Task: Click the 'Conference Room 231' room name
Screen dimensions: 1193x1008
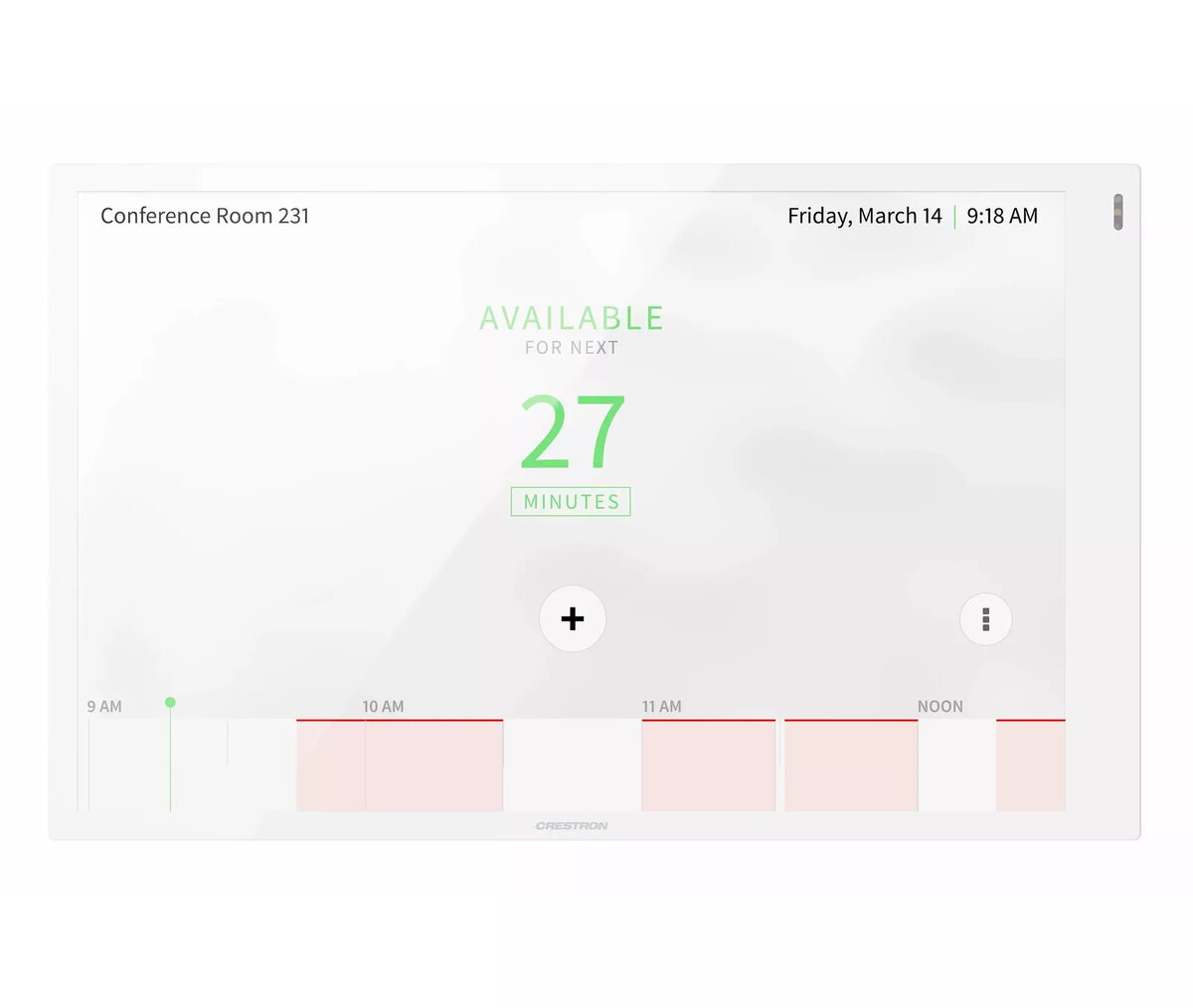Action: (x=205, y=216)
